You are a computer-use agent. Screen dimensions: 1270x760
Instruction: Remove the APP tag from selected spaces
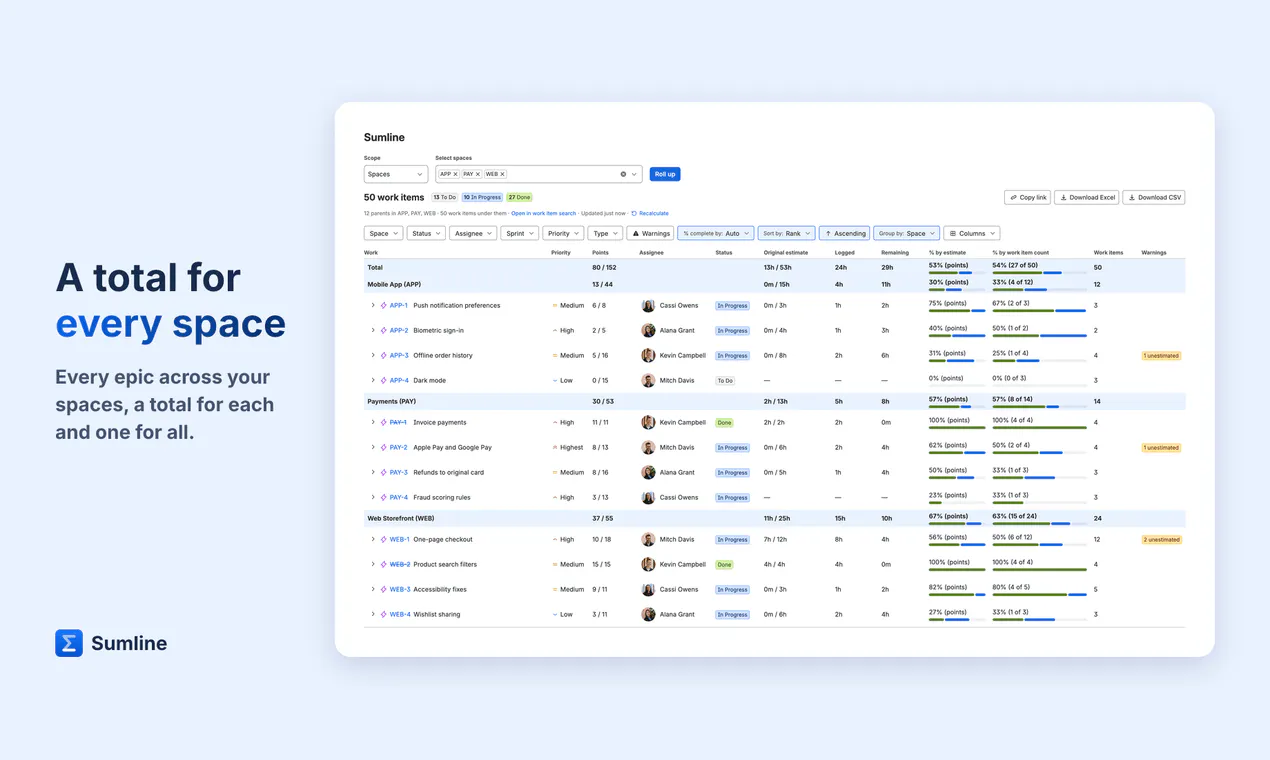[455, 174]
